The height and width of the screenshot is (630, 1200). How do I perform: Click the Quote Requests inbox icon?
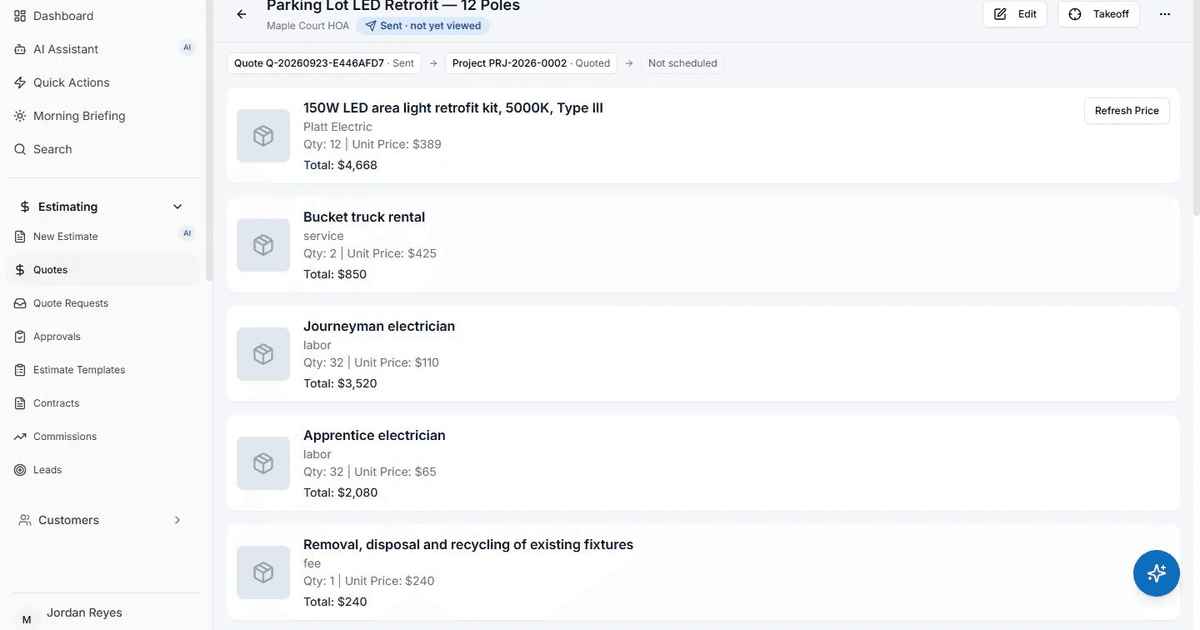pos(20,303)
